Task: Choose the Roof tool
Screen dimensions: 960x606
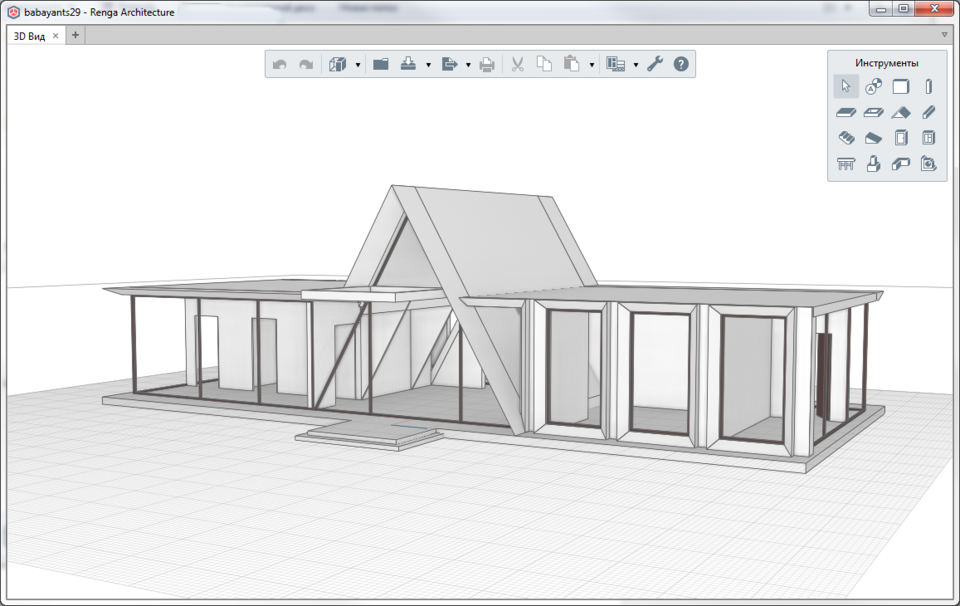Action: point(900,112)
